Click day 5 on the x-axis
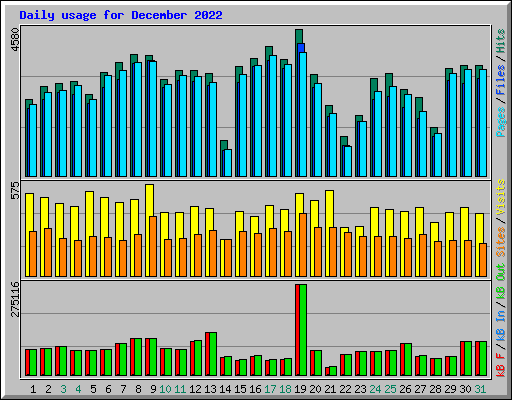This screenshot has width=512, height=400. [x=93, y=389]
